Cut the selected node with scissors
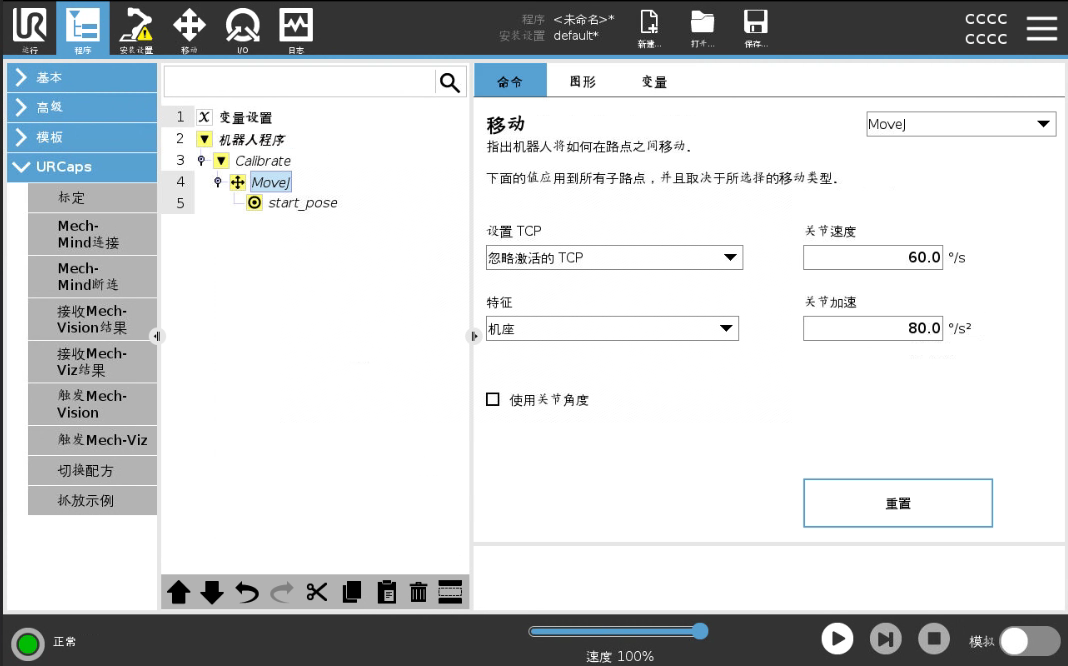The width and height of the screenshot is (1068, 666). [x=317, y=592]
